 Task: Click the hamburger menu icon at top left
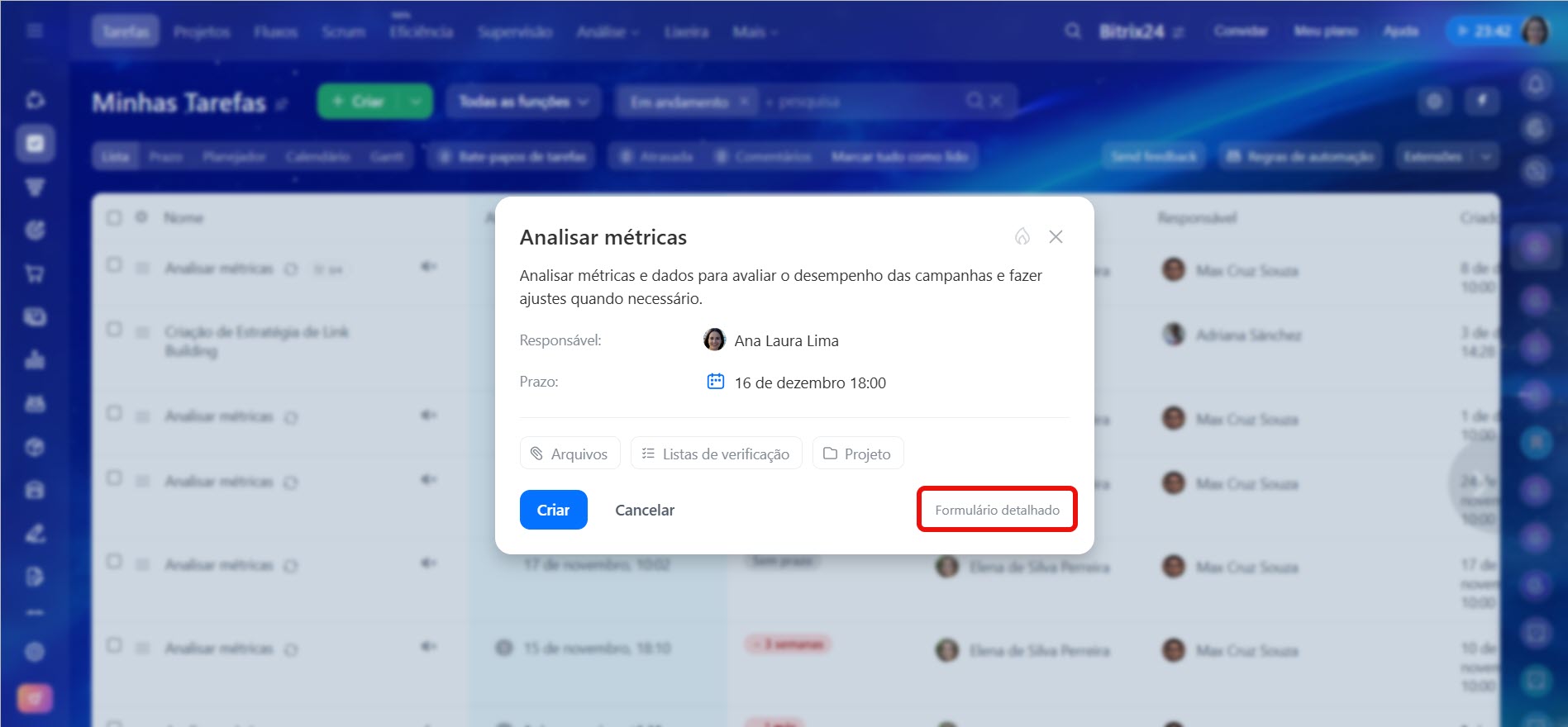tap(35, 31)
